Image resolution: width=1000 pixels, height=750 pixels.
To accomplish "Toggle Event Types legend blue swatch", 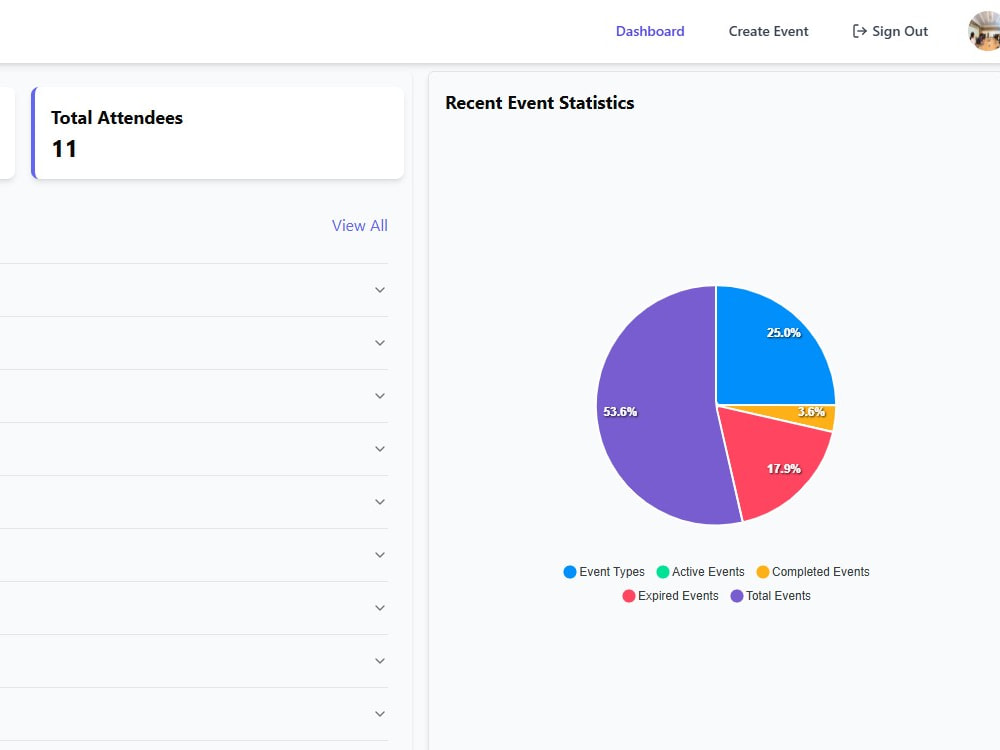I will (570, 572).
